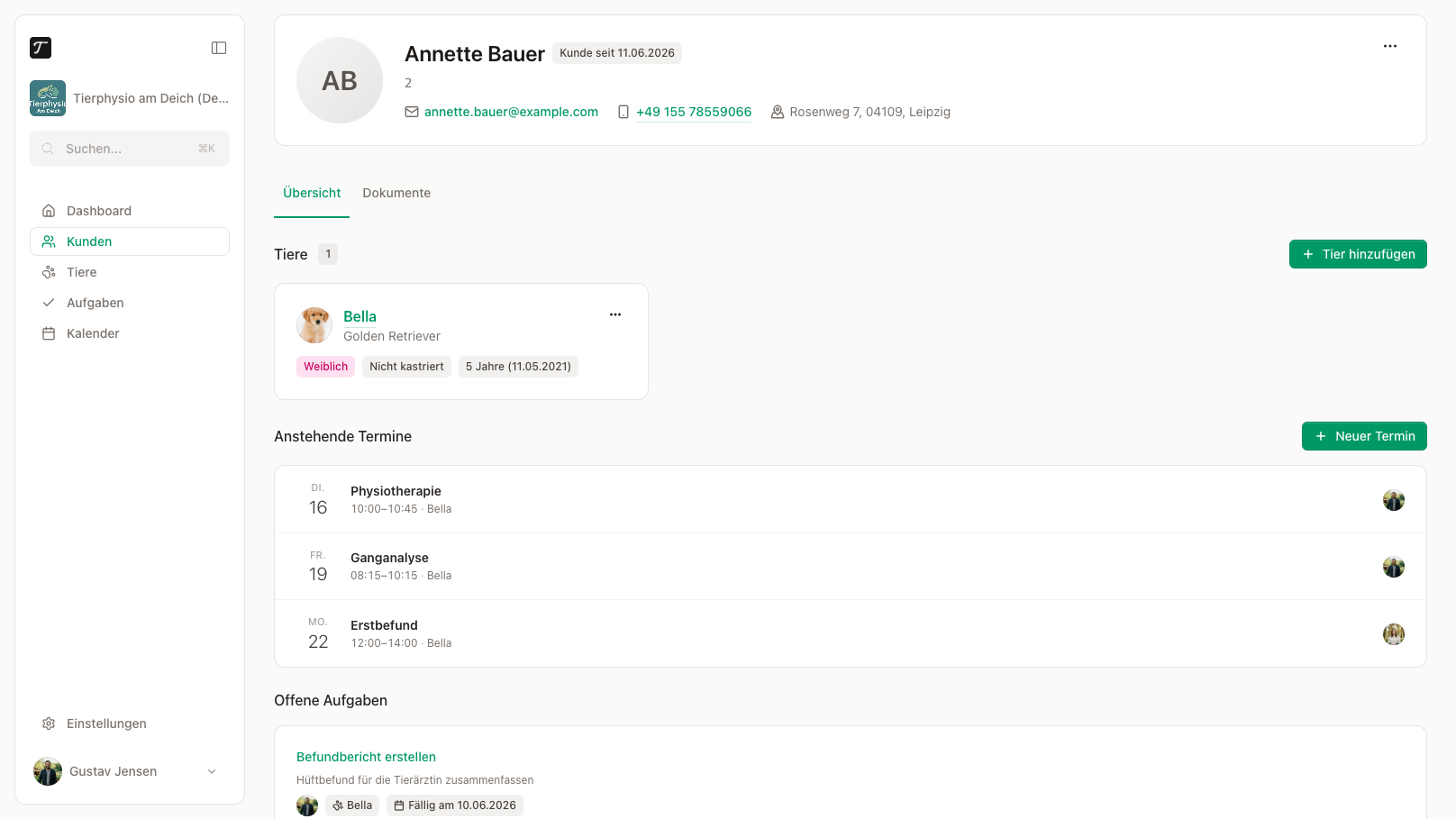1456x819 pixels.
Task: Select Kunden in the sidebar
Action: tap(130, 241)
